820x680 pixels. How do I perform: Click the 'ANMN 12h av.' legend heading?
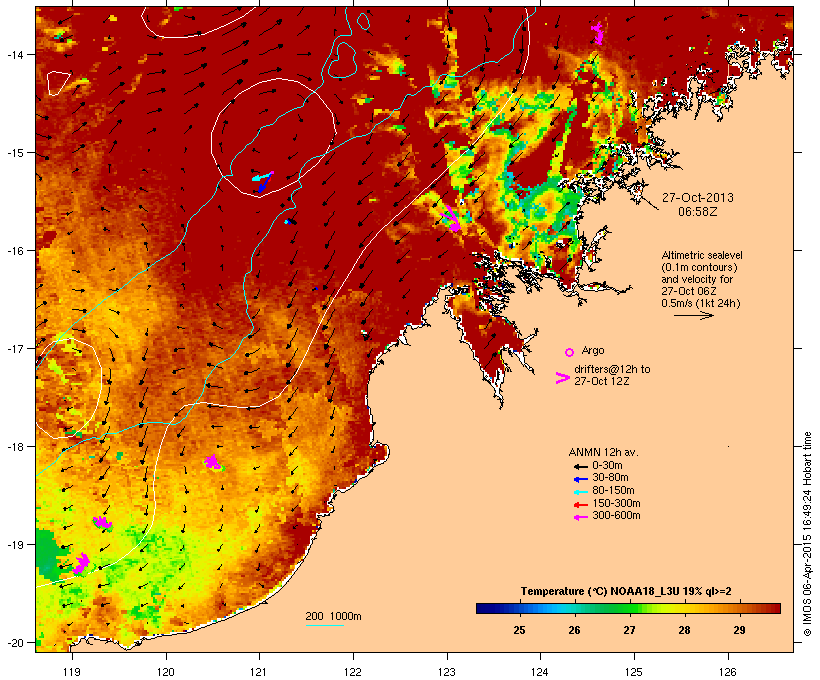(603, 452)
